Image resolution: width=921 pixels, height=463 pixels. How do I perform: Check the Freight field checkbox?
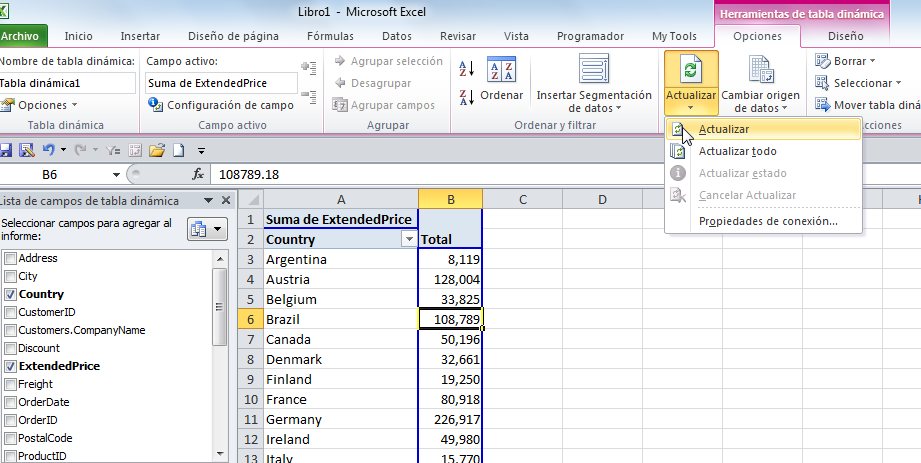(10, 384)
